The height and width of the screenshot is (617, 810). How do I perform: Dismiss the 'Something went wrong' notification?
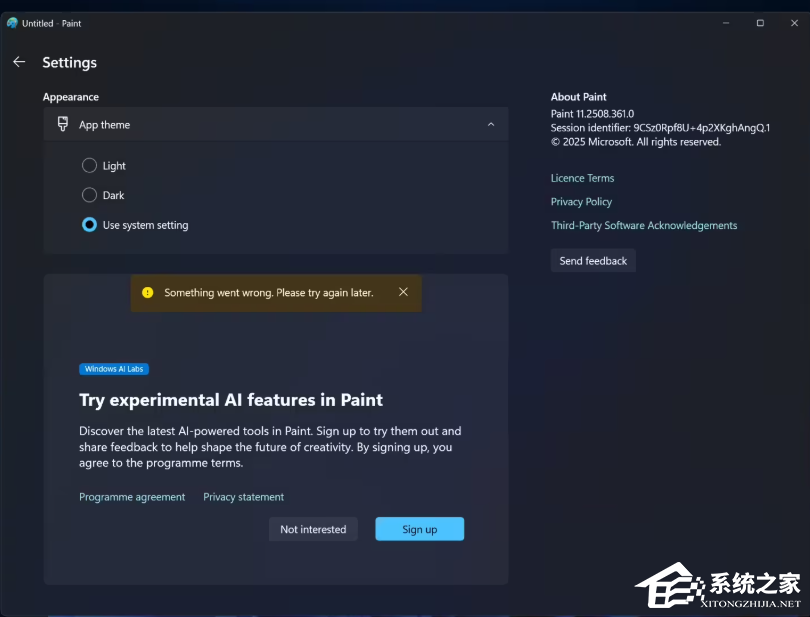tap(403, 292)
